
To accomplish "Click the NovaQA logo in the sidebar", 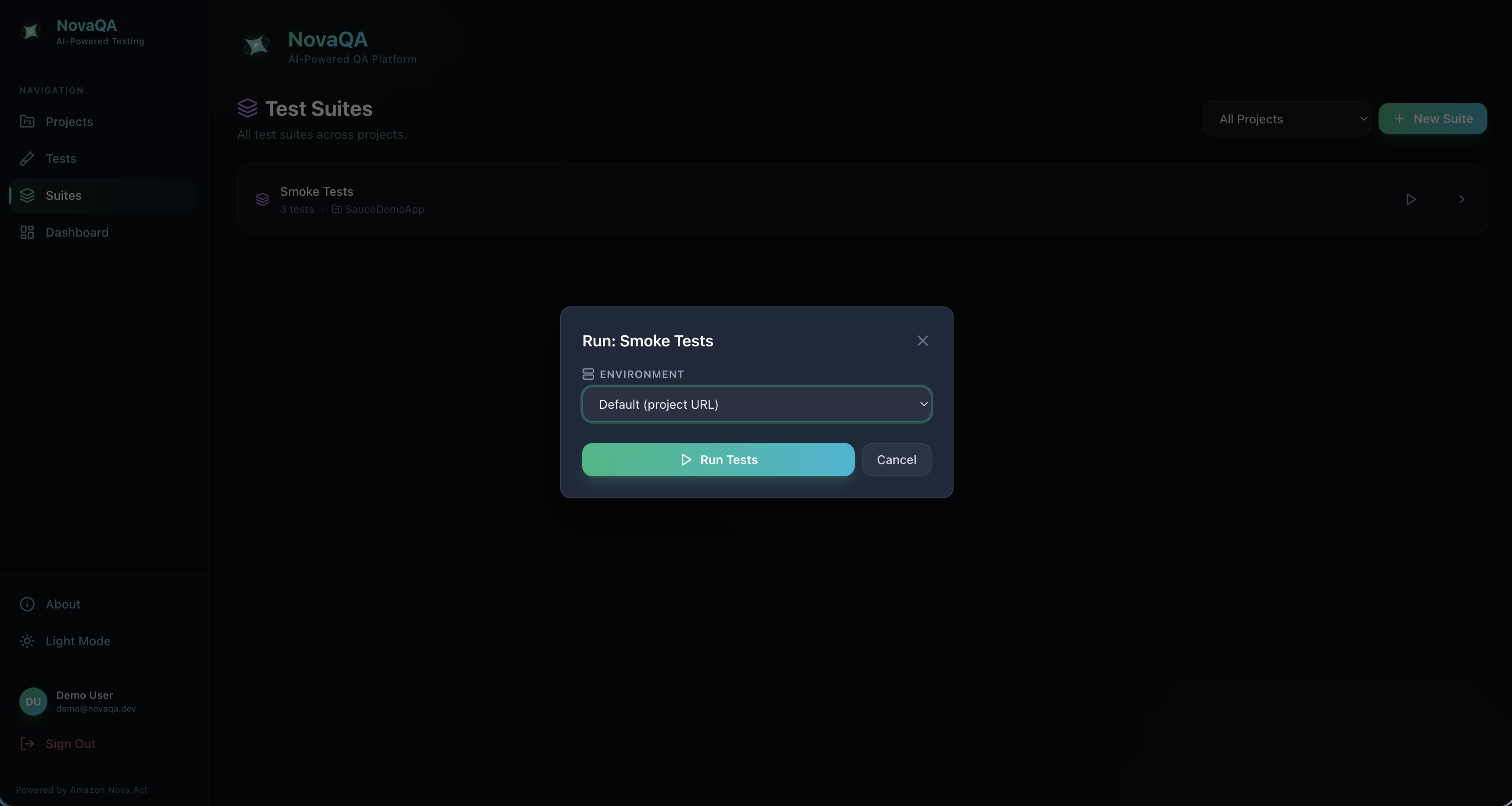I will [x=31, y=31].
